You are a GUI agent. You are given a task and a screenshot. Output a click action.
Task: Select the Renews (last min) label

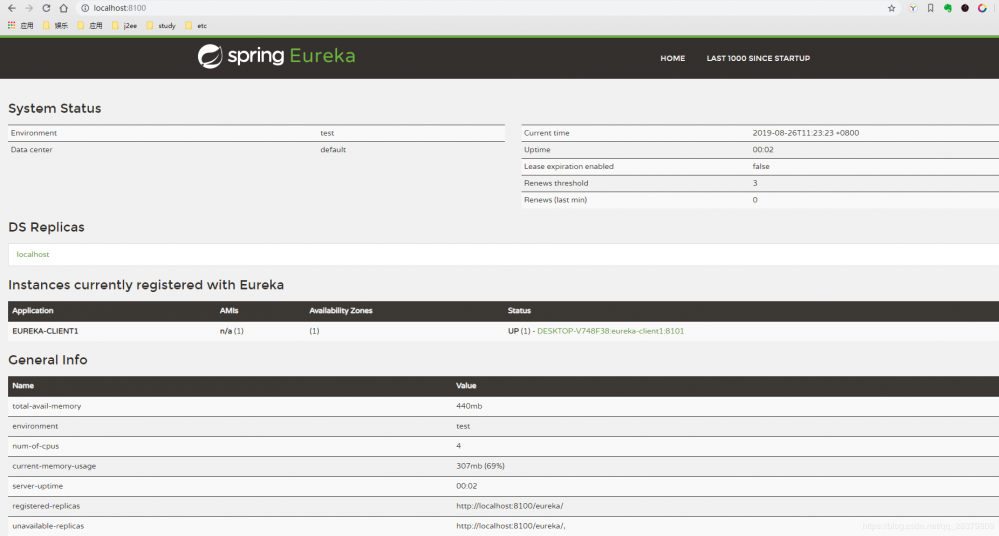point(555,199)
